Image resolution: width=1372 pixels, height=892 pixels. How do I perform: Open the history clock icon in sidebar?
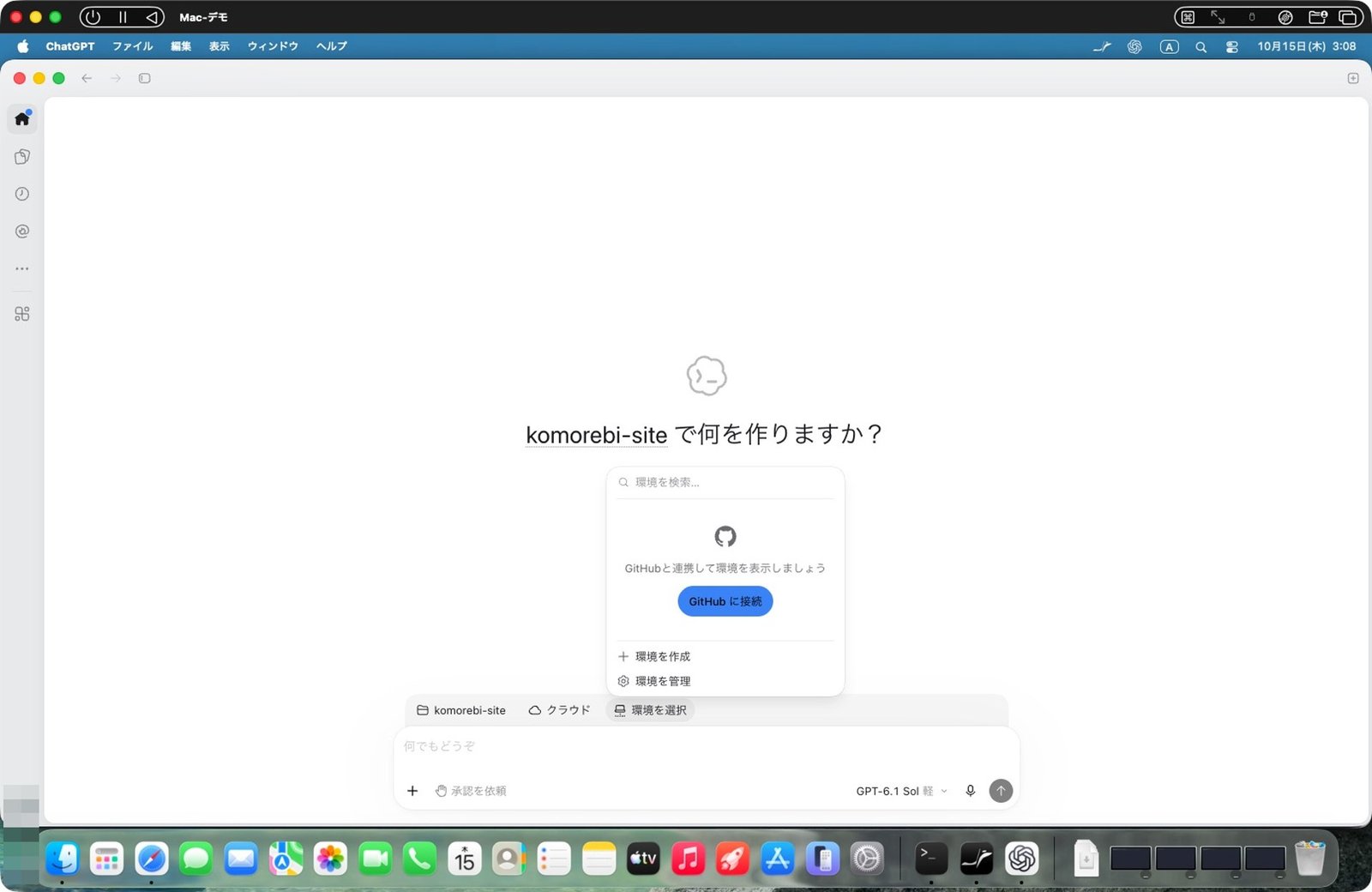[x=22, y=194]
